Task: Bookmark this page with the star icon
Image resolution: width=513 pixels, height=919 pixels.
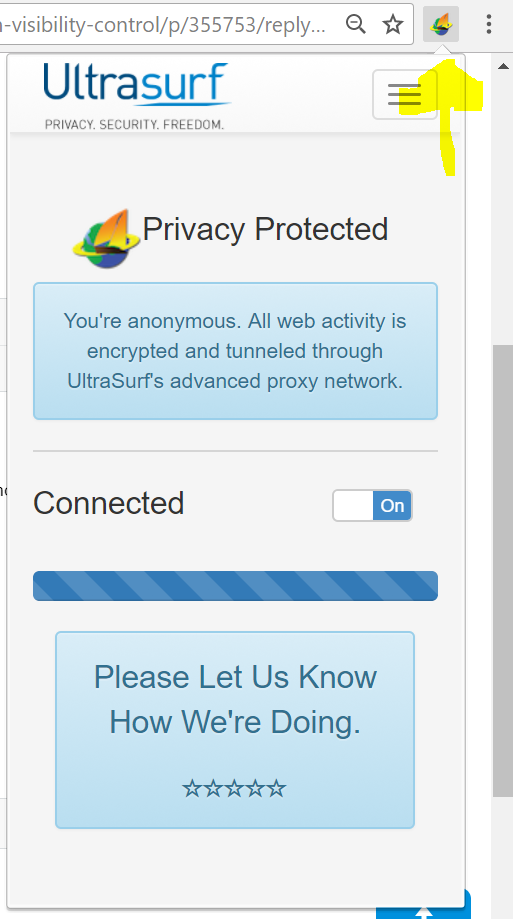Action: pyautogui.click(x=392, y=24)
